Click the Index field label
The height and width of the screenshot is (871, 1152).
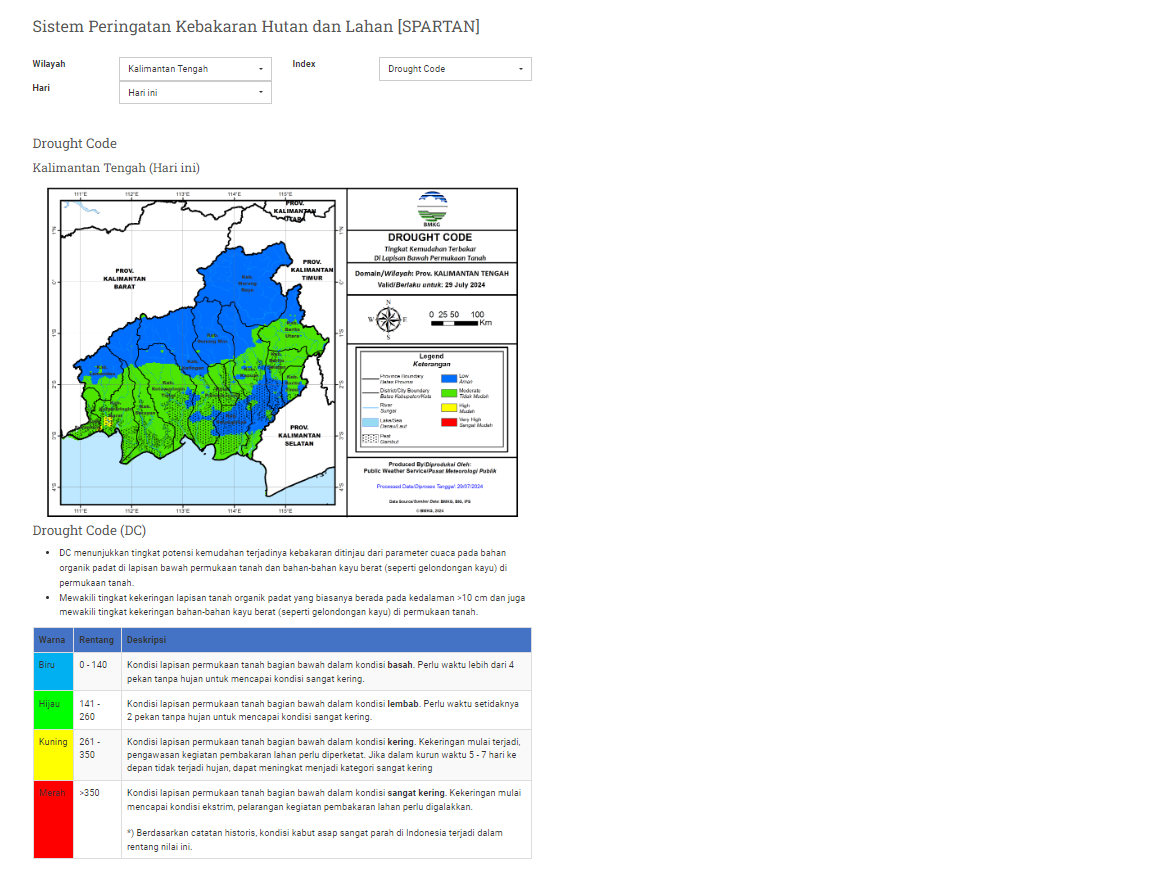click(304, 64)
